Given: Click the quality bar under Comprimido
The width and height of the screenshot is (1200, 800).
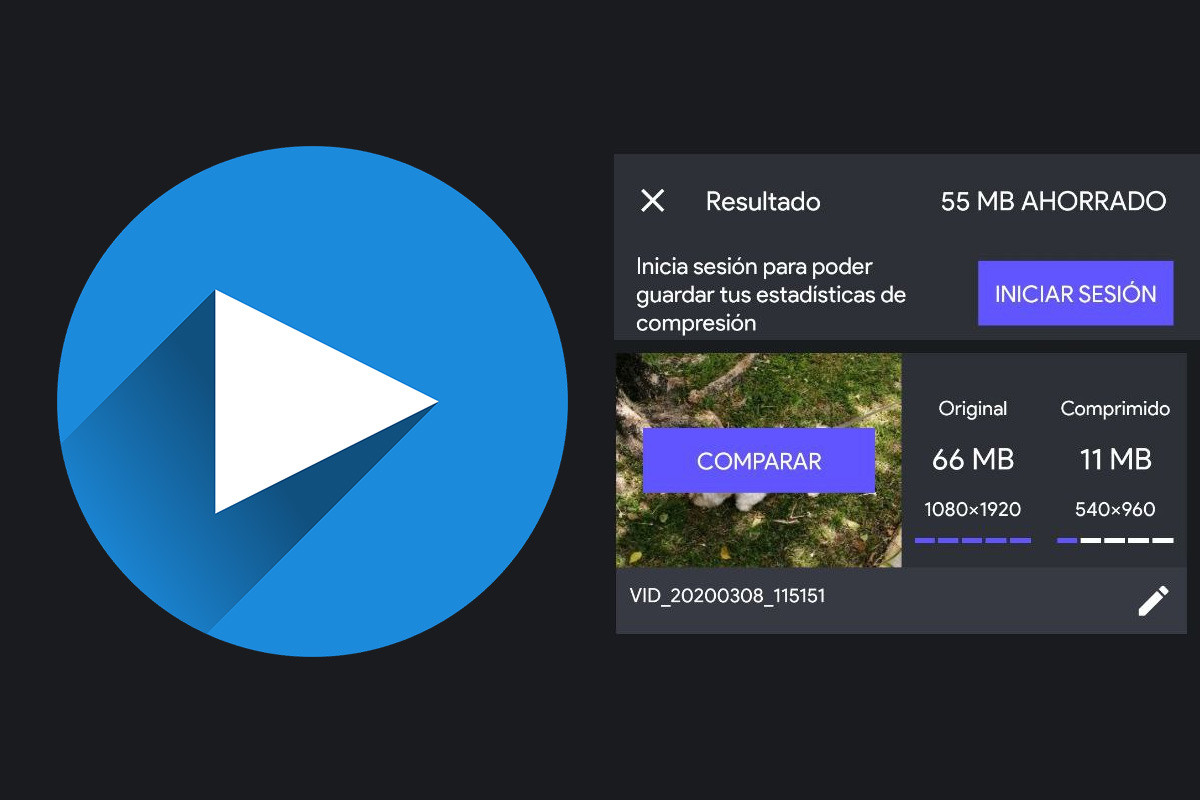Looking at the screenshot, I should (1115, 540).
